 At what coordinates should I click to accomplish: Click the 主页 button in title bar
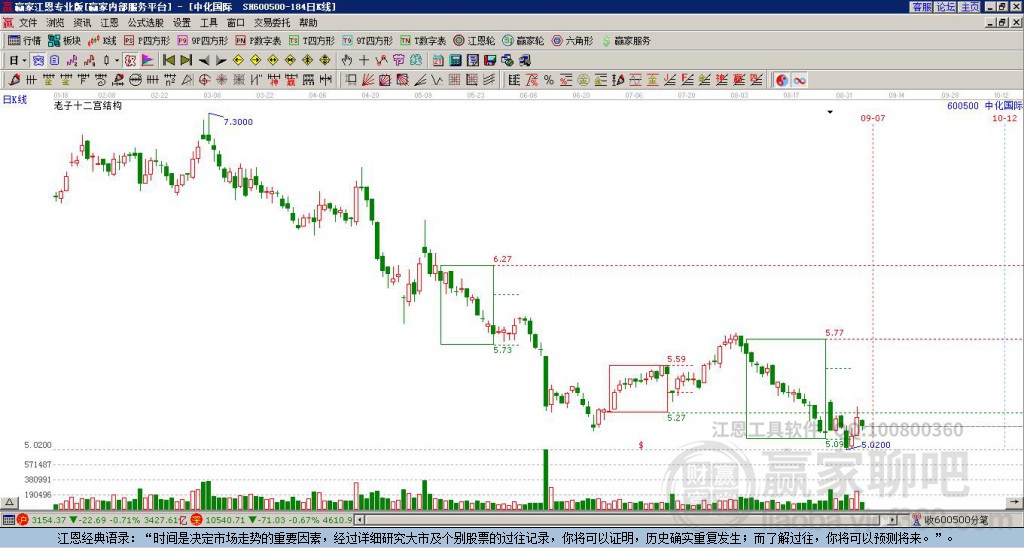coord(970,7)
